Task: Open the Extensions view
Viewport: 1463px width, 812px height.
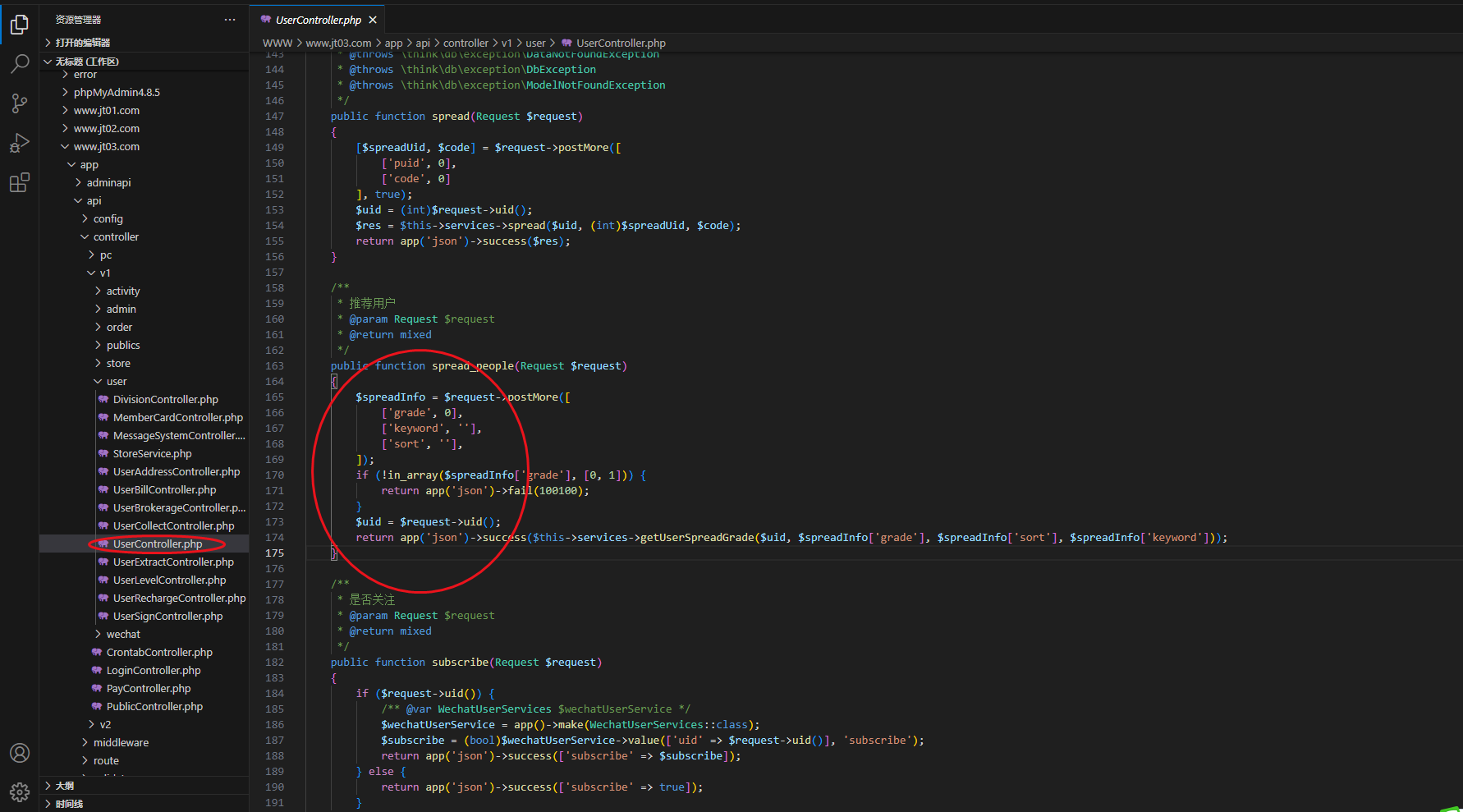Action: pos(20,182)
